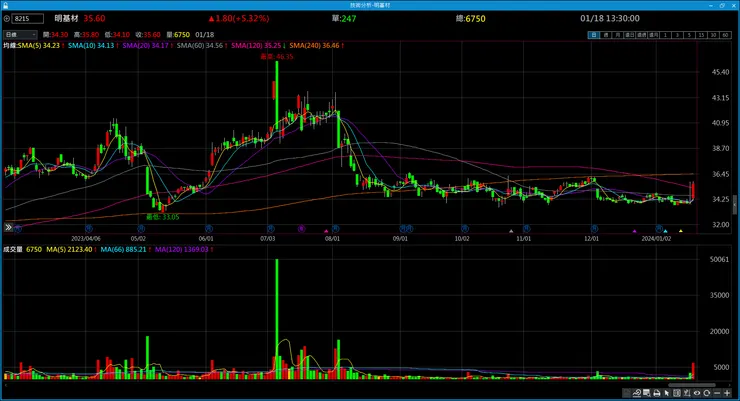This screenshot has height=401, width=740.
Task: Click the volume MA(5) 2123.40 label
Action: pyautogui.click(x=71, y=249)
